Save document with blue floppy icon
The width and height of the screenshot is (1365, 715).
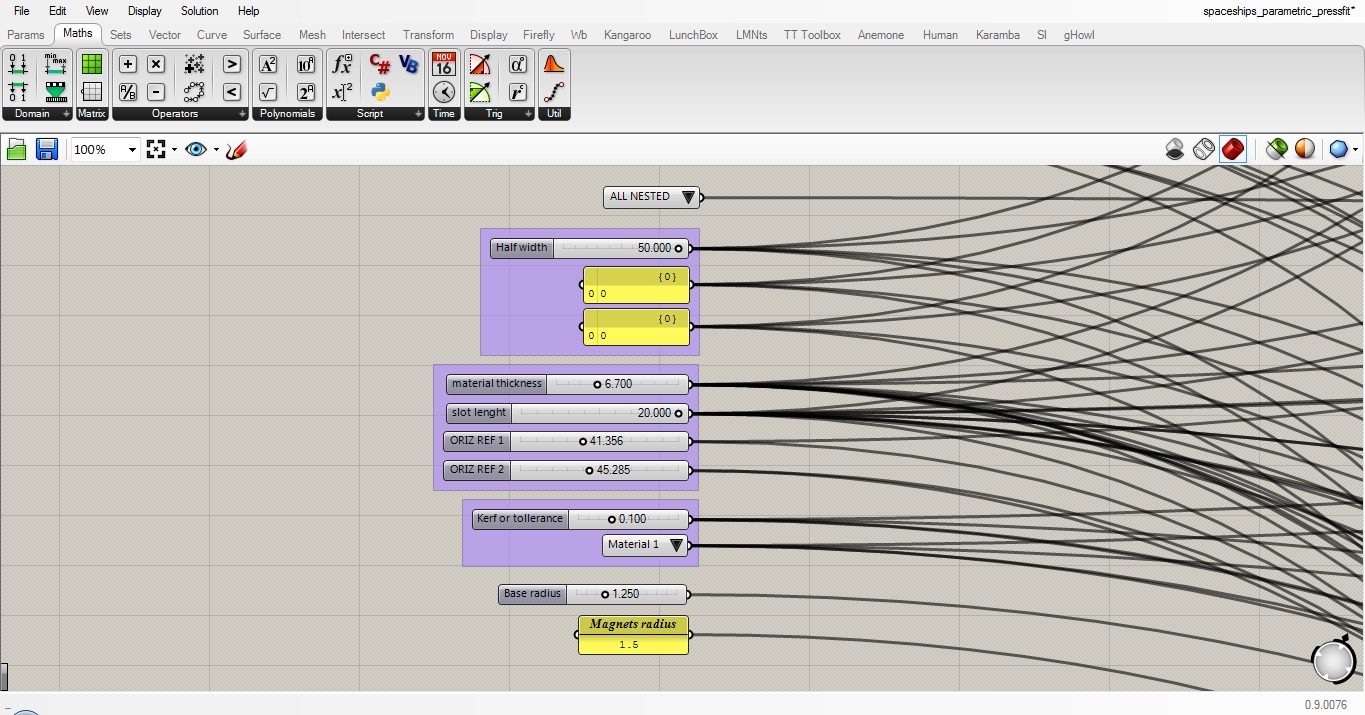click(x=46, y=149)
